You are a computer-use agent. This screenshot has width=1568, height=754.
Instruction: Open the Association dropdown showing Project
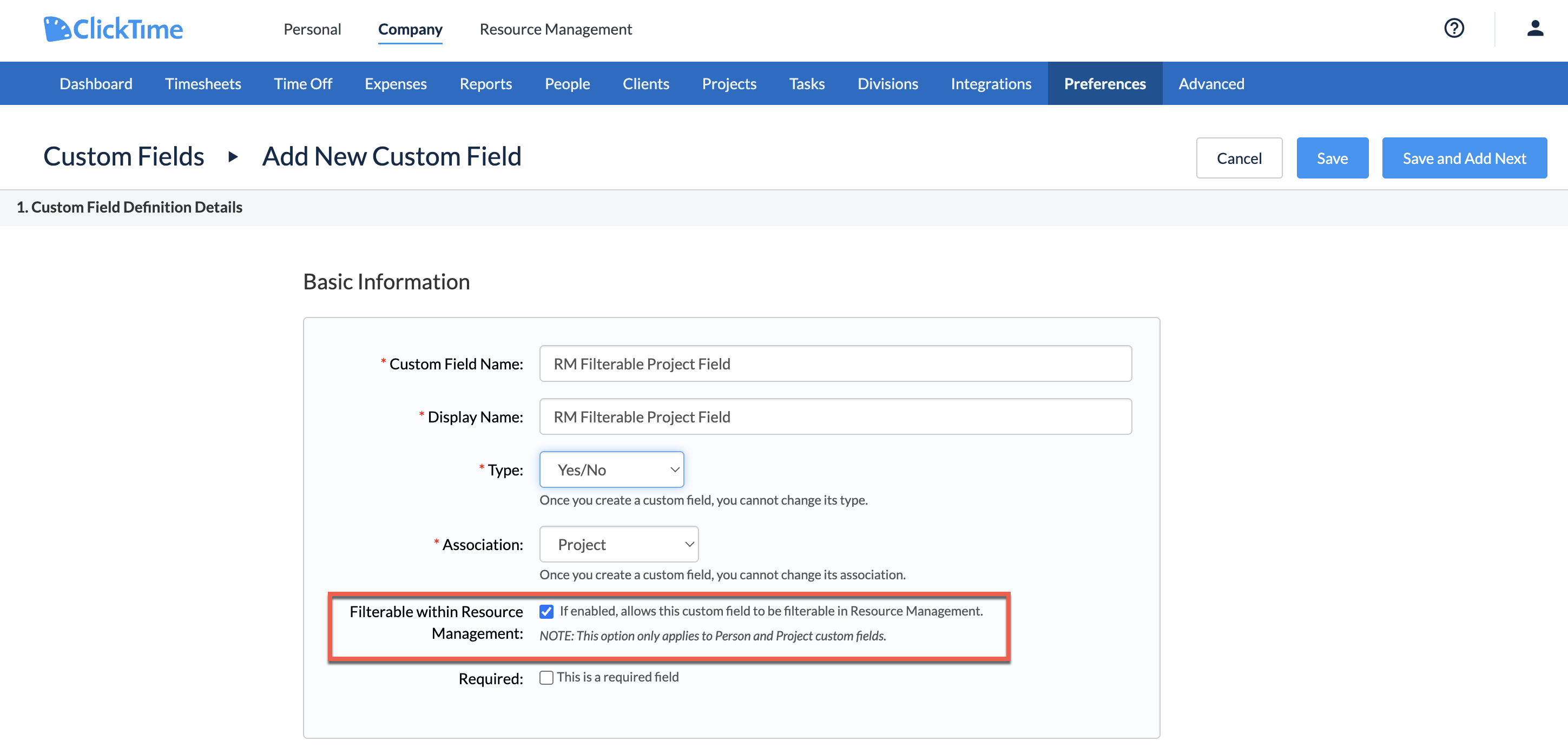click(618, 544)
